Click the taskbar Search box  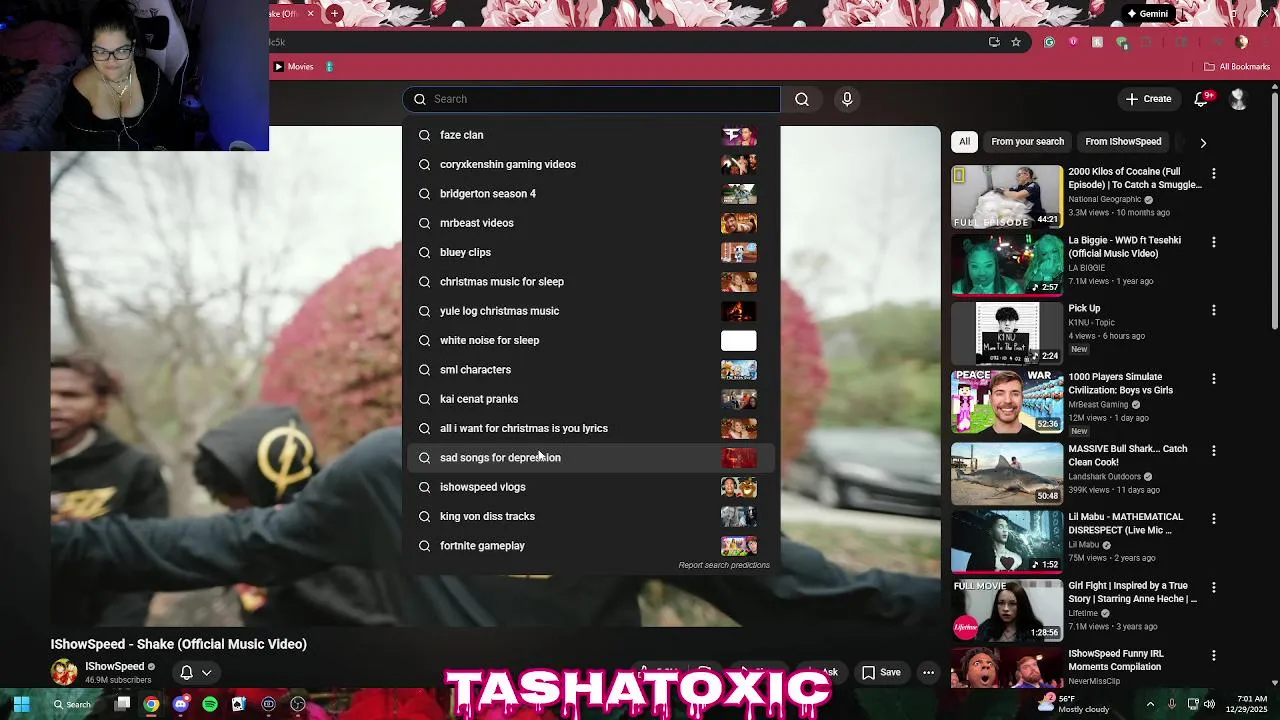[72, 704]
